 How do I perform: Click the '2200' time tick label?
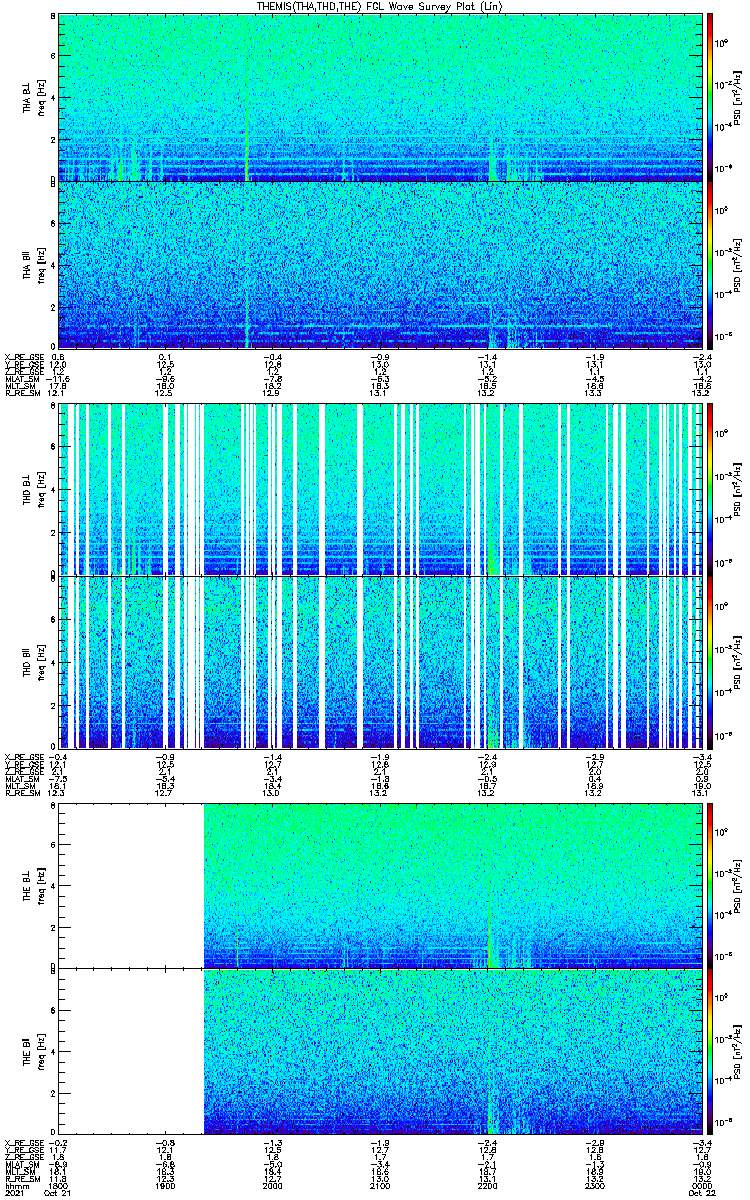click(487, 1185)
